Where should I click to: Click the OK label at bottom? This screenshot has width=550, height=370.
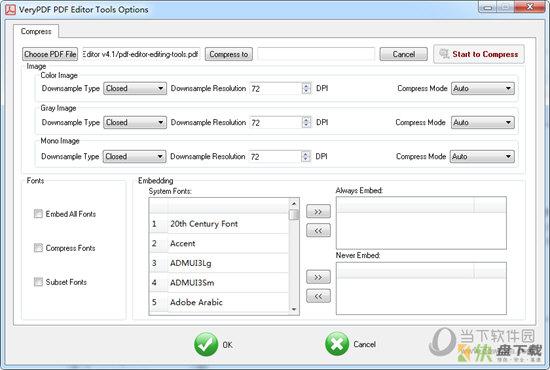pyautogui.click(x=227, y=345)
